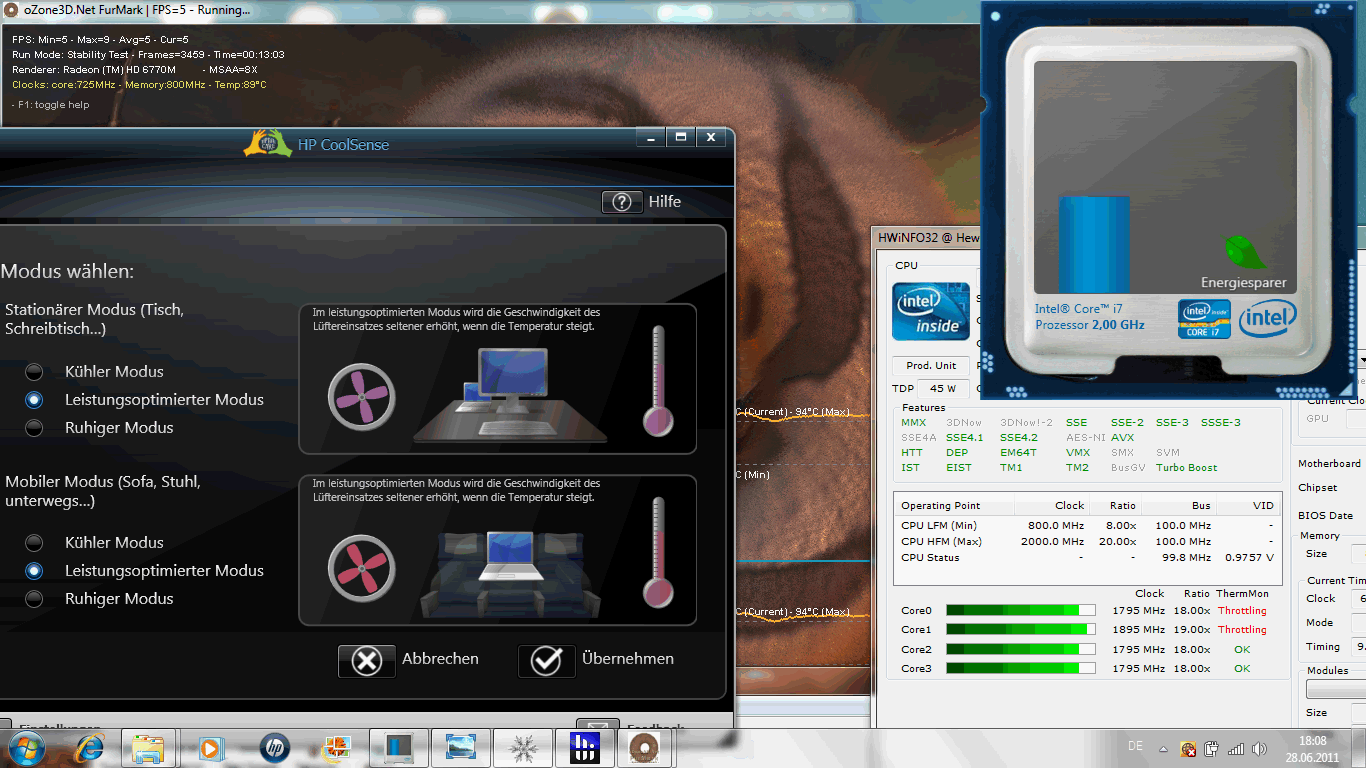Click the blue CPU usage bar in gadget
The width and height of the screenshot is (1366, 768).
[x=1094, y=245]
